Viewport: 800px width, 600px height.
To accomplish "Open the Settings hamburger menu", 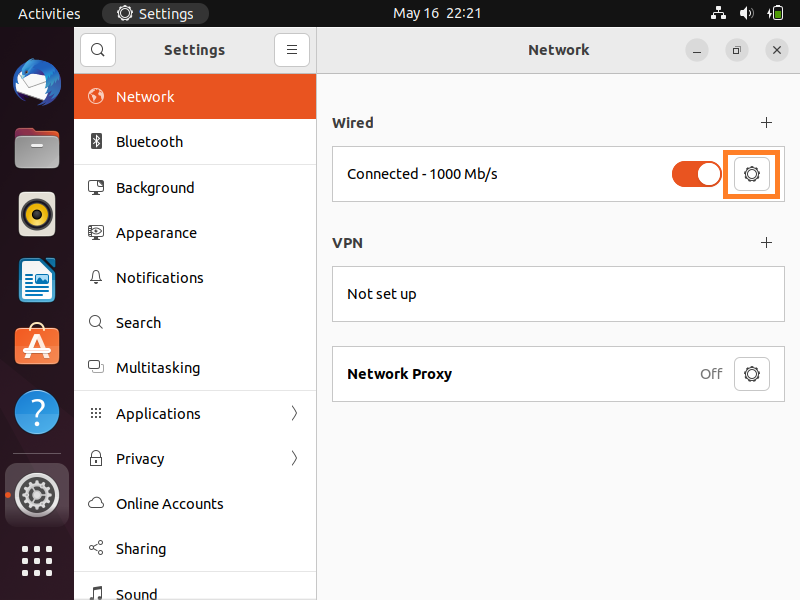I will [292, 50].
